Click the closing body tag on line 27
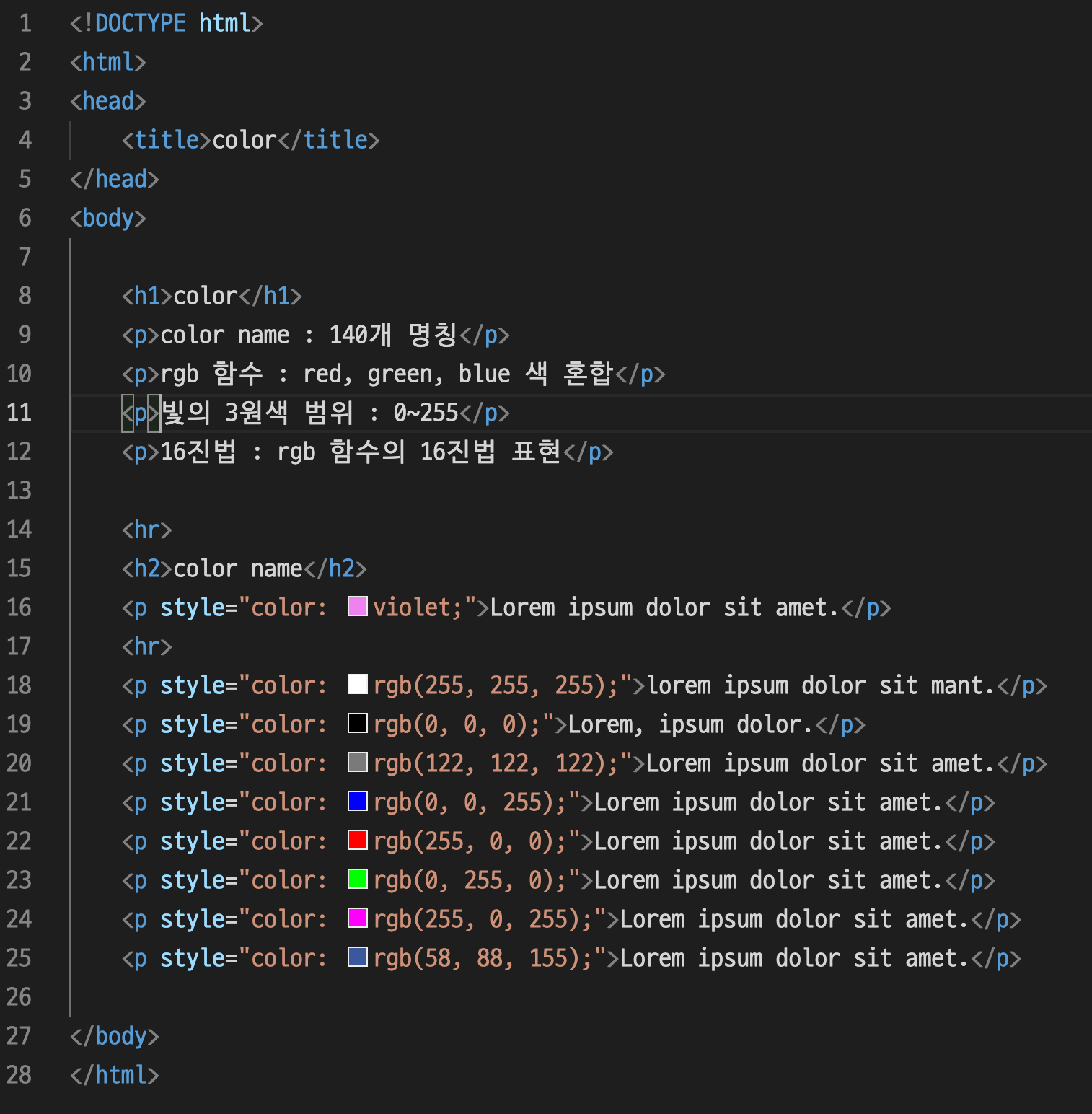The image size is (1092, 1114). point(115,1036)
